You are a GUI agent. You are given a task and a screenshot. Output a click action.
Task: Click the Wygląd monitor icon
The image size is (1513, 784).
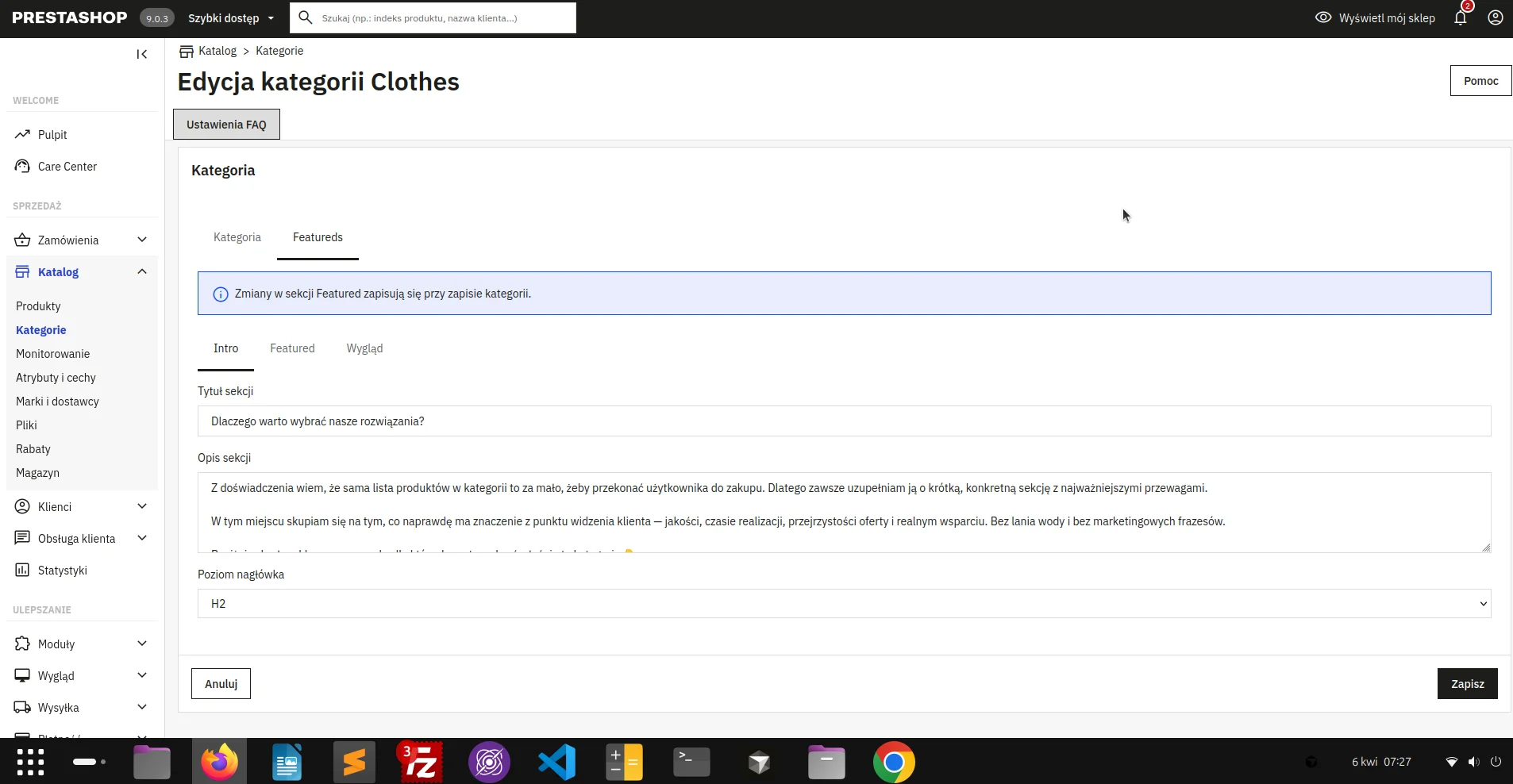click(x=22, y=675)
